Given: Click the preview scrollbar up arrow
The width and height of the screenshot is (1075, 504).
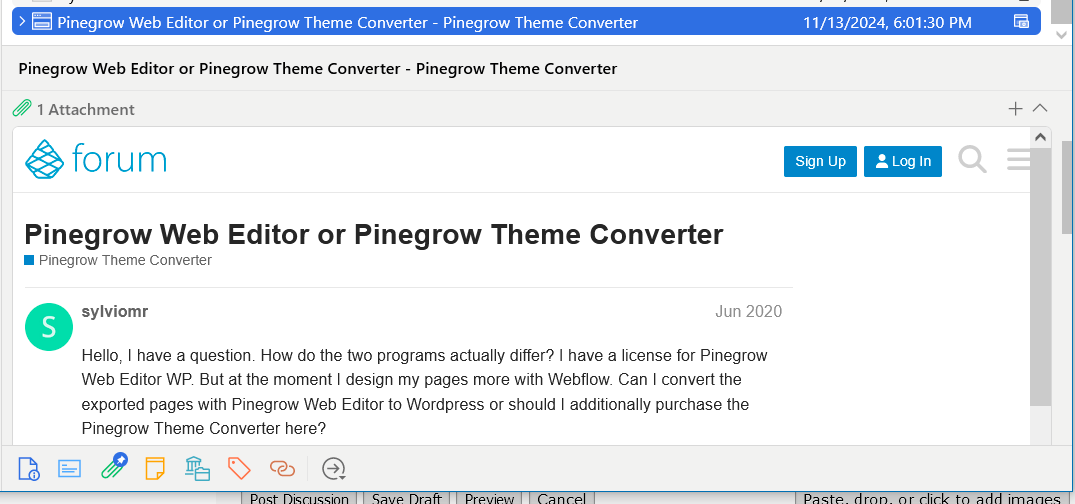Looking at the screenshot, I should [x=1040, y=137].
